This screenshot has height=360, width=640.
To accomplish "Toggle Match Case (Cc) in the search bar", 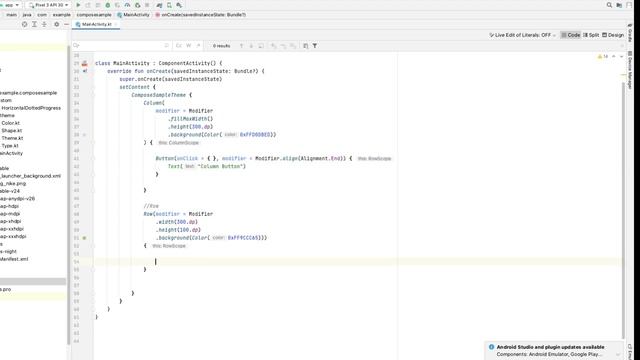I will 179,46.
